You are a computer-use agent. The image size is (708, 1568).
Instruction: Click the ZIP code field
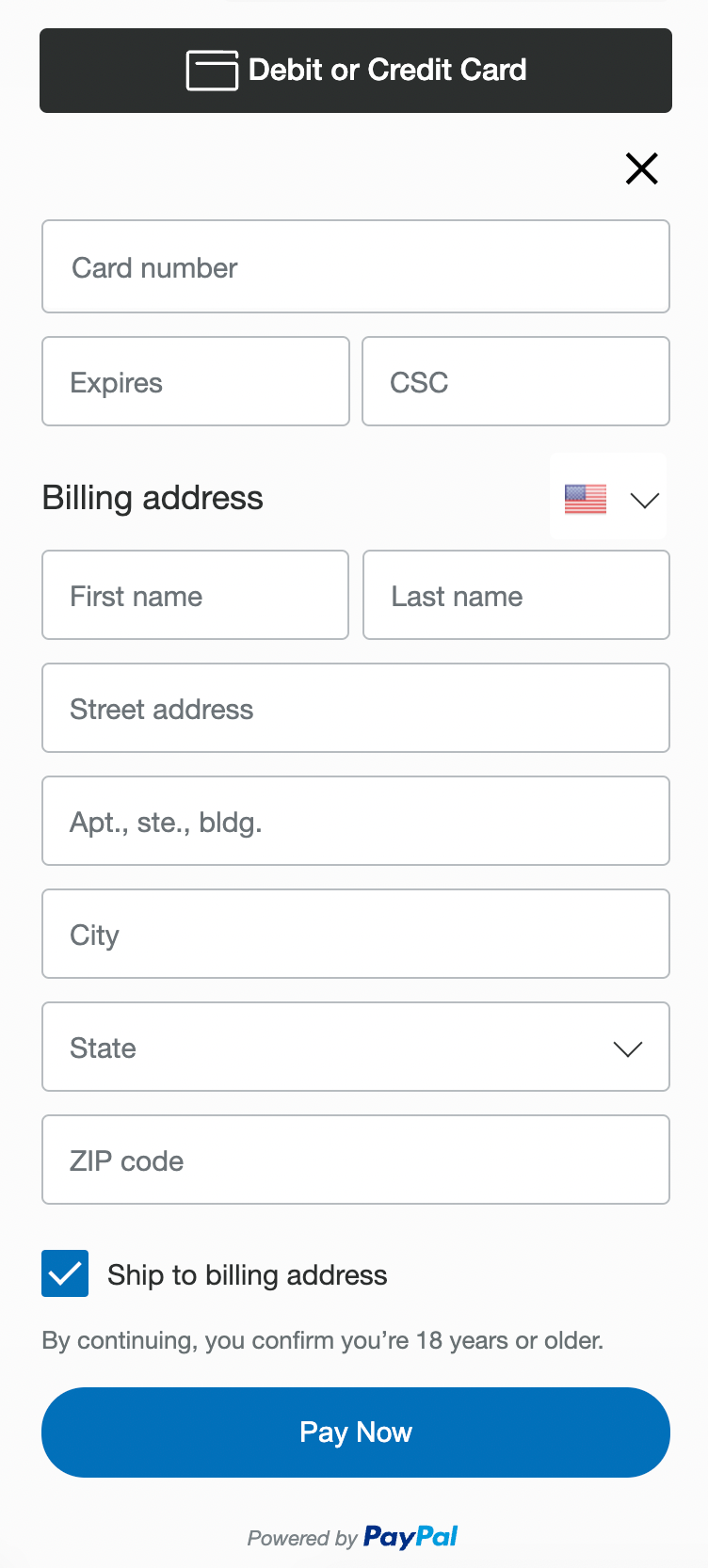tap(356, 1160)
